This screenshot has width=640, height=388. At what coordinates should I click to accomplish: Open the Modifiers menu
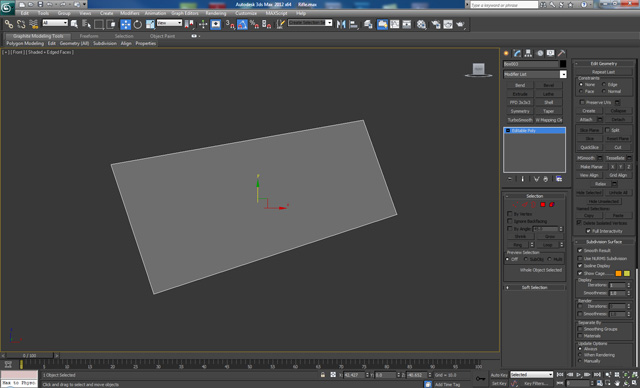tap(130, 13)
